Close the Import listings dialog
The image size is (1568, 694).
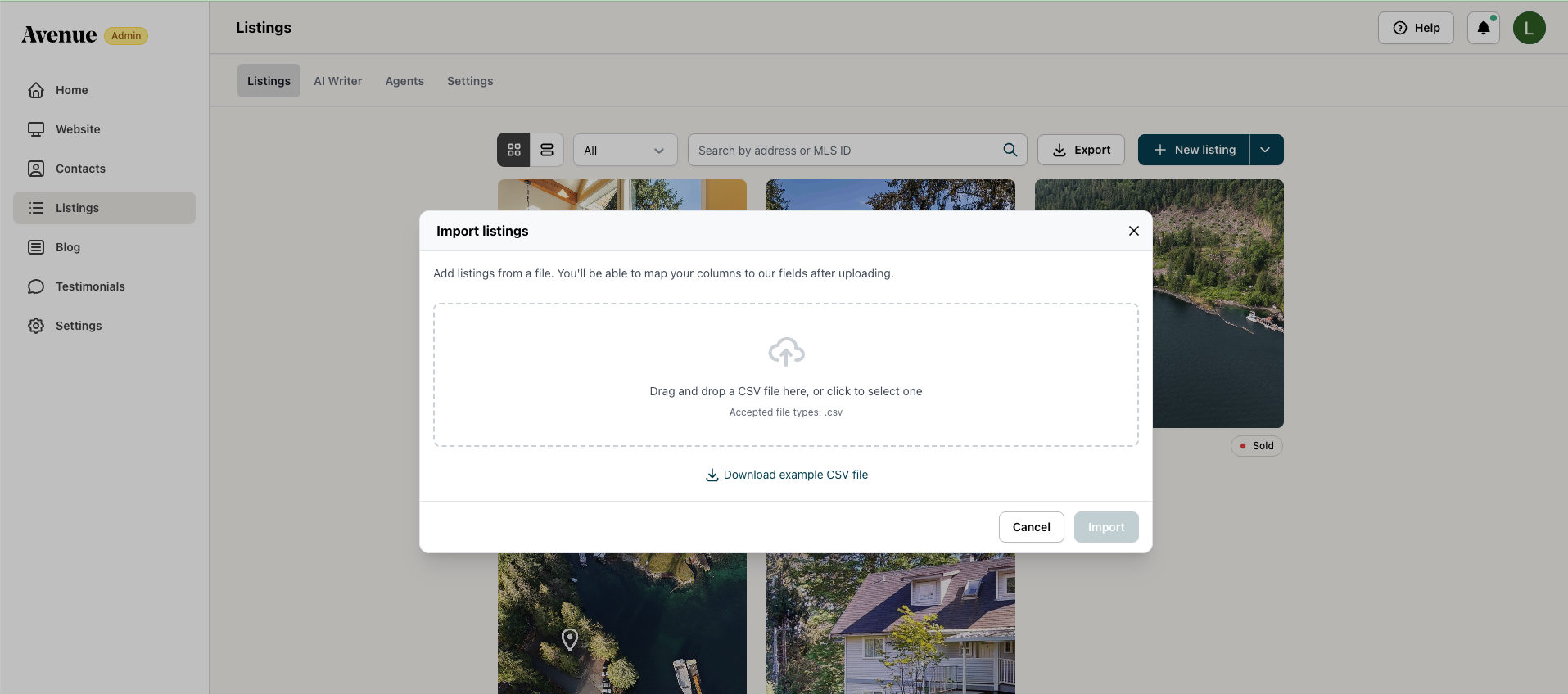(1134, 231)
